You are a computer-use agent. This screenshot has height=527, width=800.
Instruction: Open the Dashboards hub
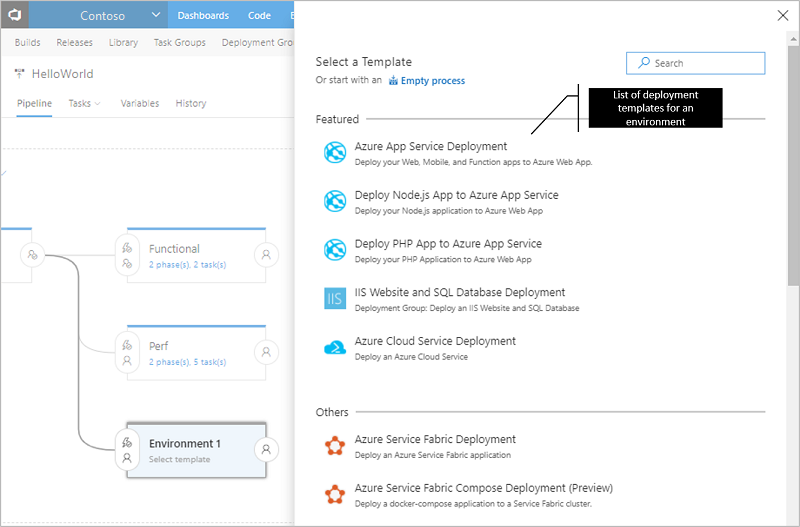(203, 15)
